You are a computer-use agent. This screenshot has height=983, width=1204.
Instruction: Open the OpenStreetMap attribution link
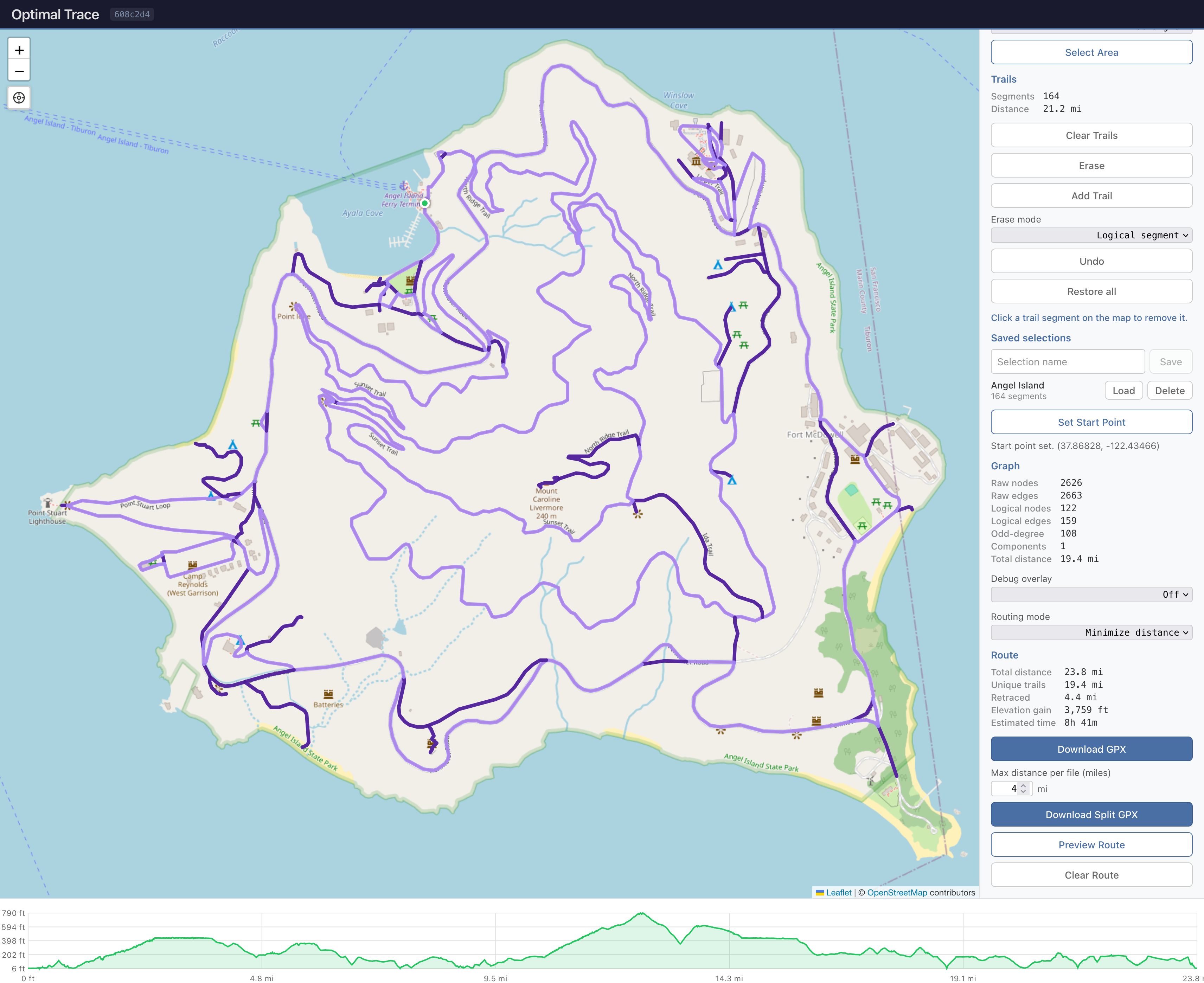tap(896, 893)
